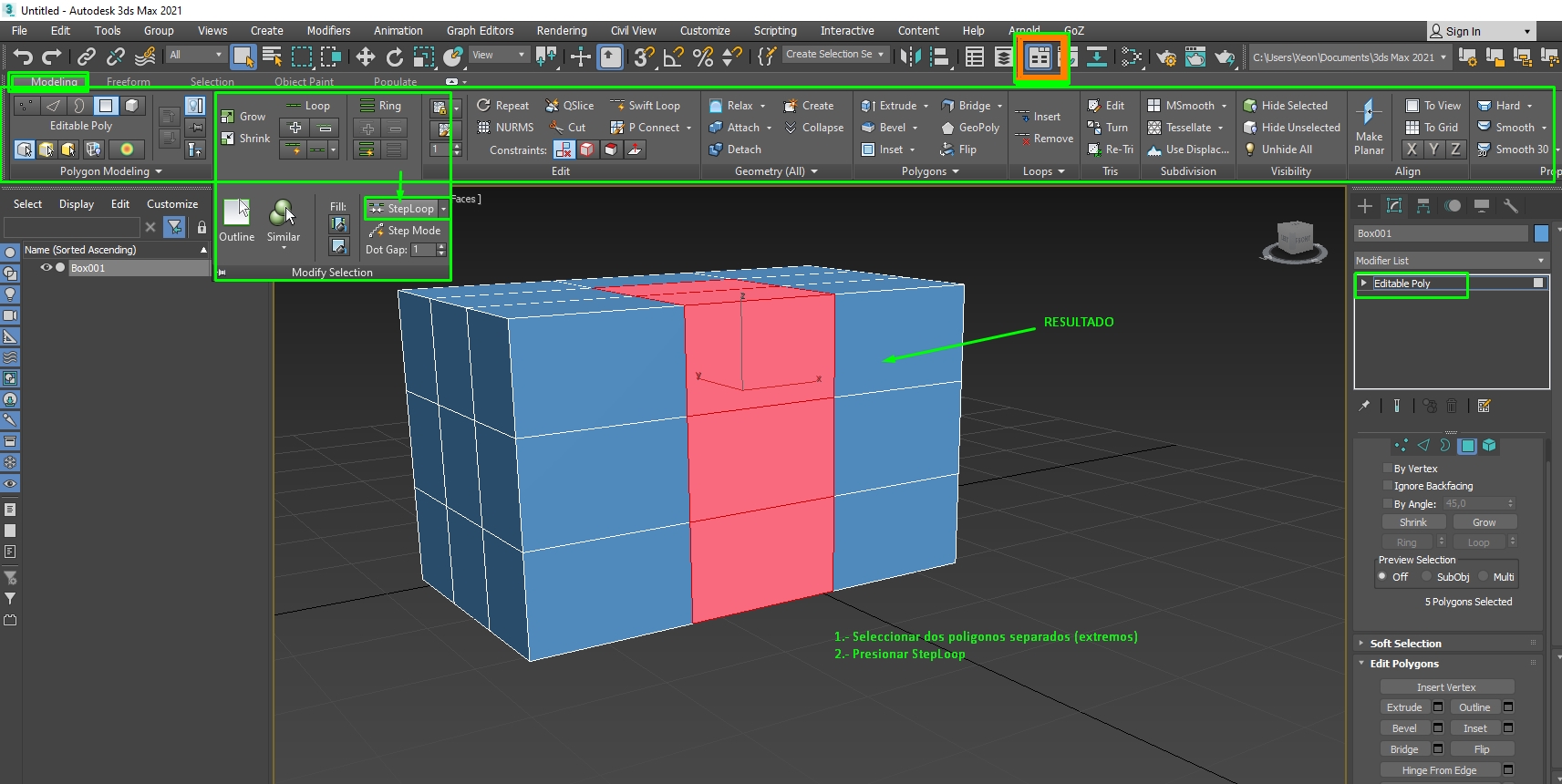Open the Utilities wrench tab

[x=1511, y=206]
